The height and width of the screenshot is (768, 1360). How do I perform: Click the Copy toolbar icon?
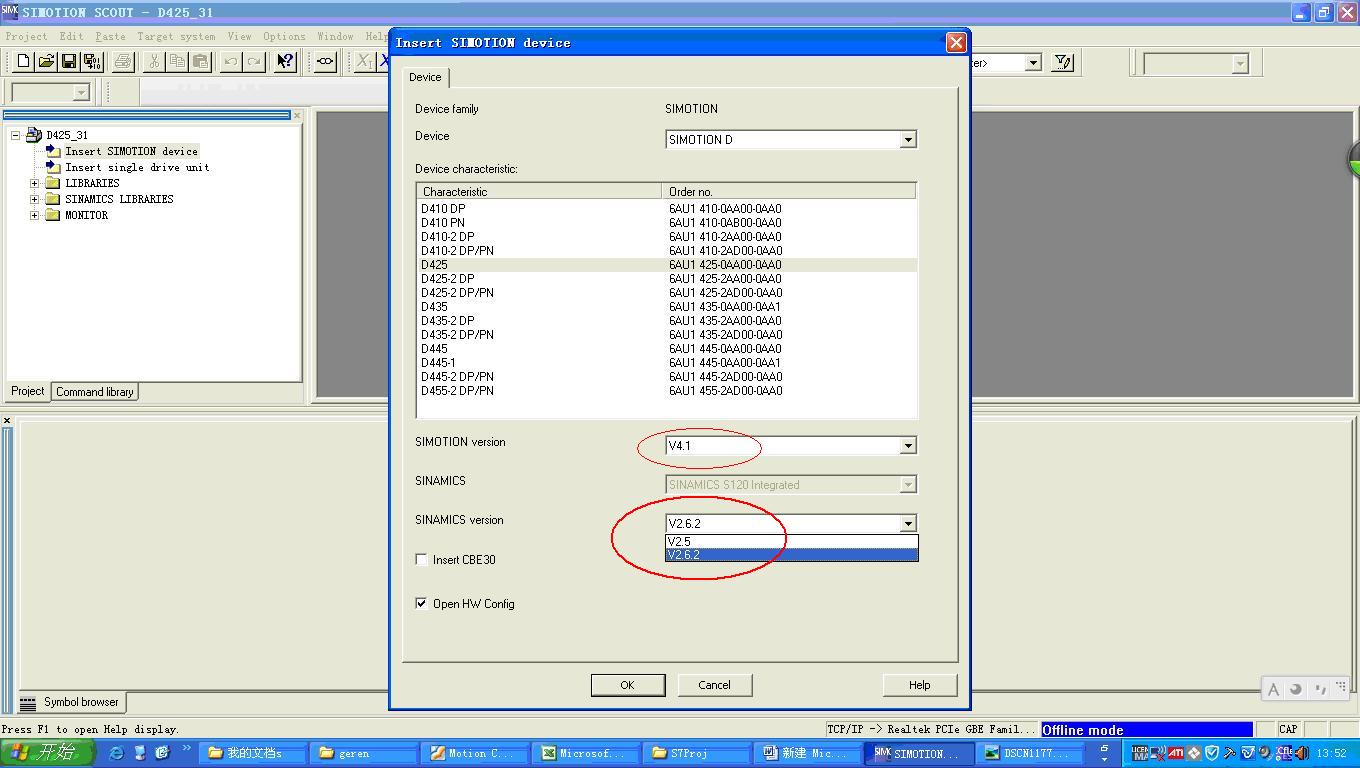(x=177, y=62)
